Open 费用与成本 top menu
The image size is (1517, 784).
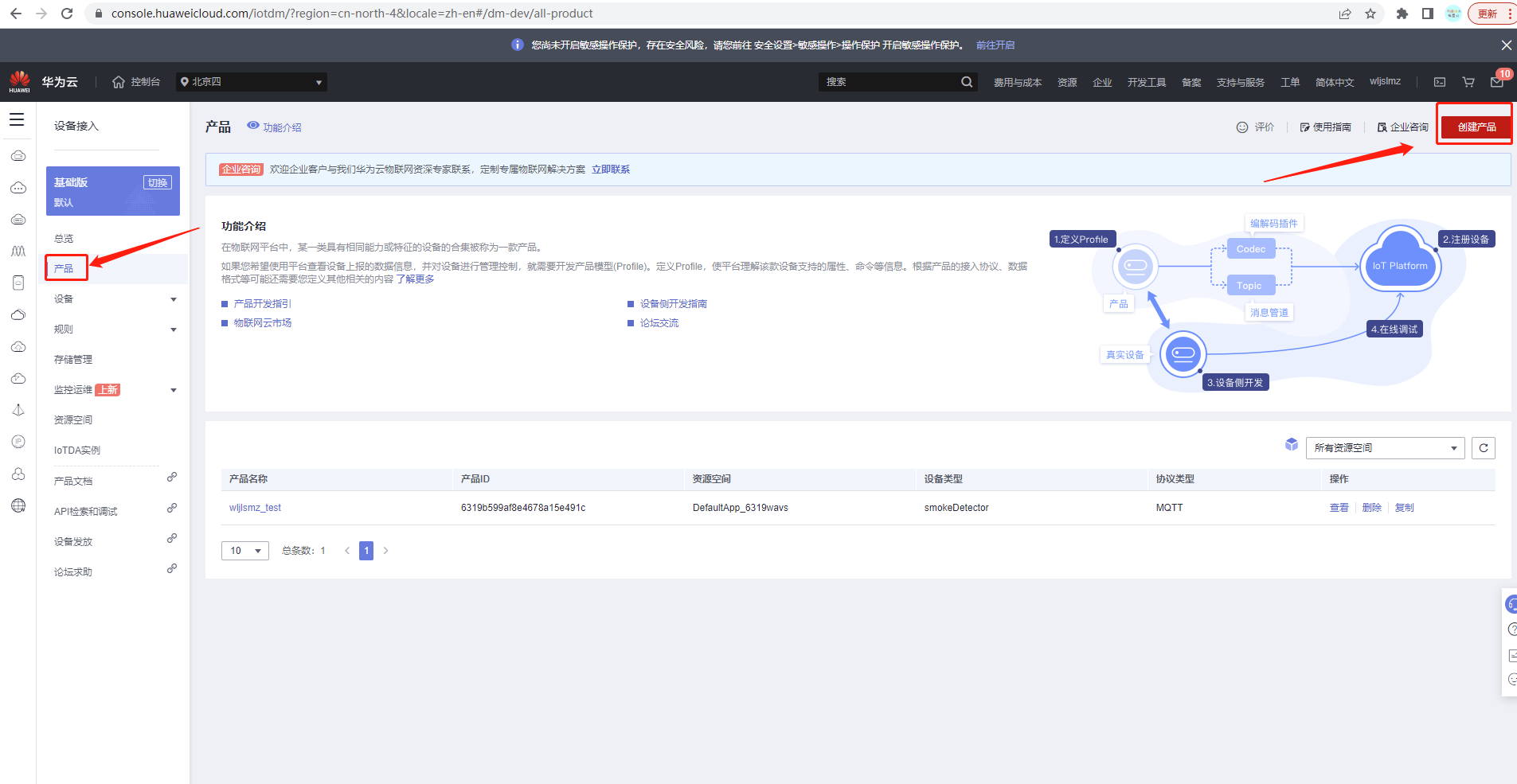pos(1018,83)
